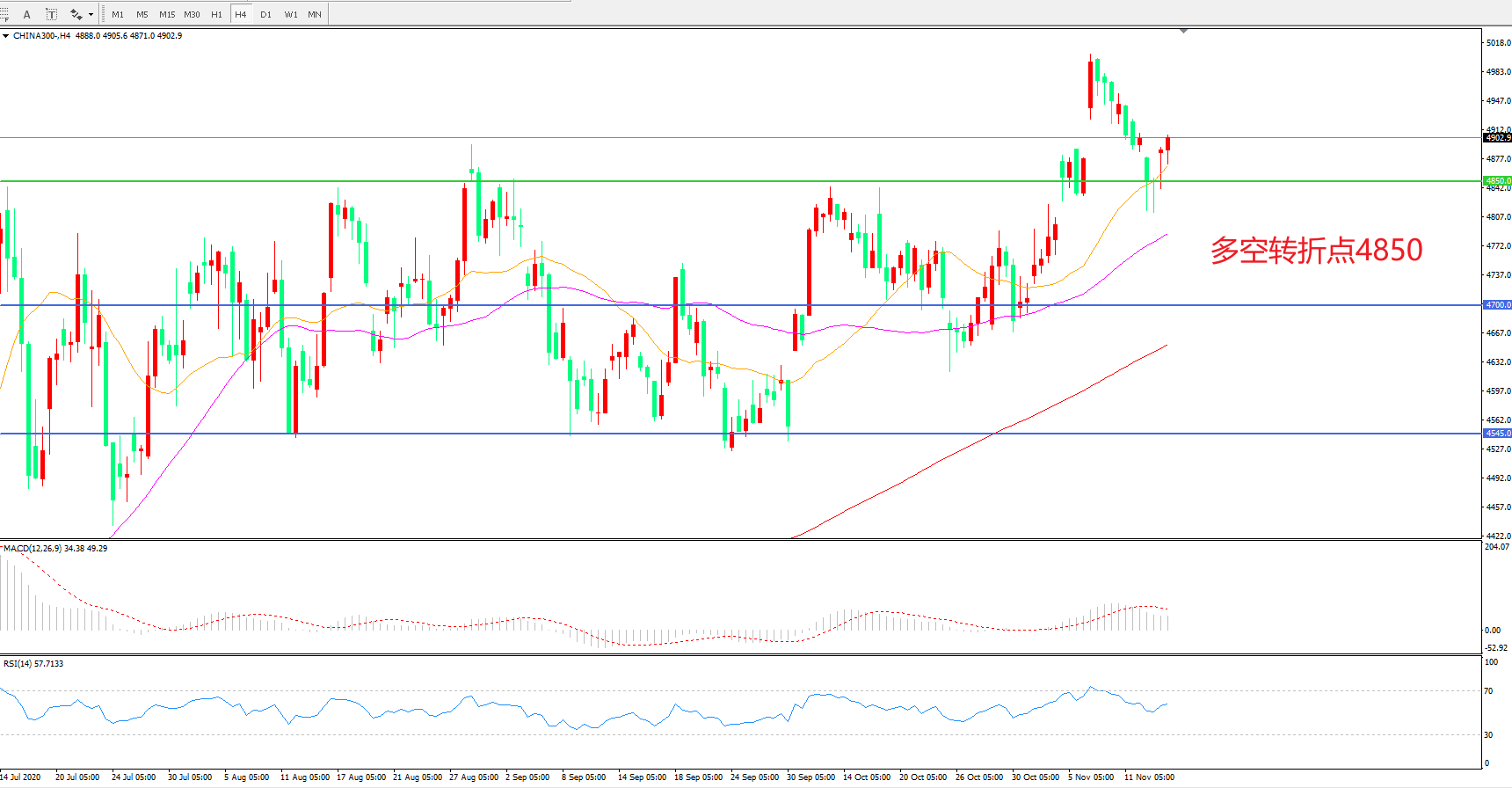
Task: Click the Arrows objects tool icon
Action: [76, 14]
